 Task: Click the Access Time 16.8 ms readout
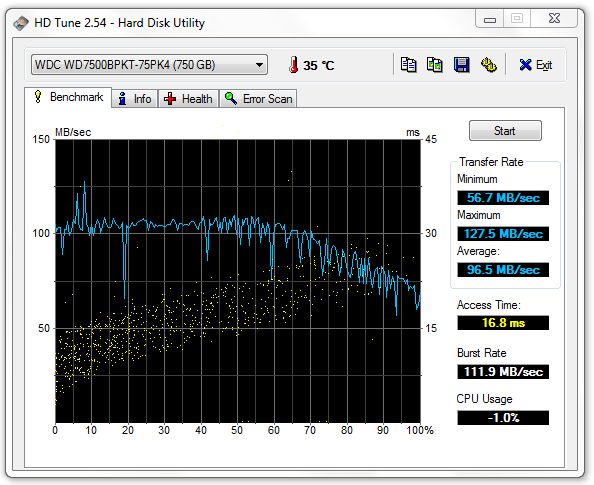503,323
